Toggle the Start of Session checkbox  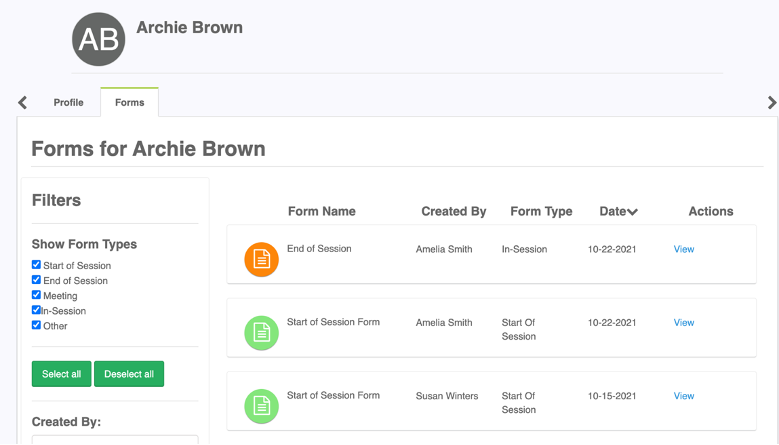(x=36, y=264)
